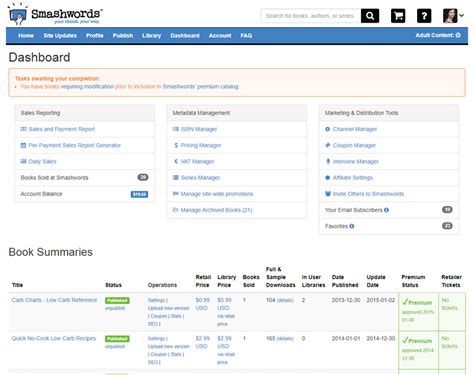
Task: Click the date 2013-12-30
Action: pyautogui.click(x=346, y=300)
